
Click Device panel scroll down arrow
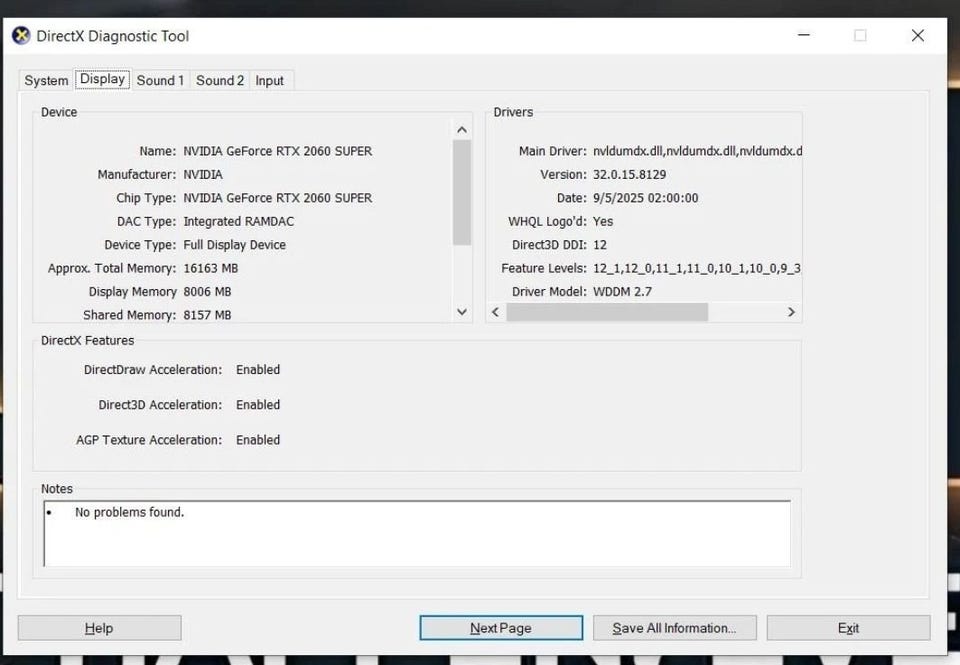click(462, 312)
